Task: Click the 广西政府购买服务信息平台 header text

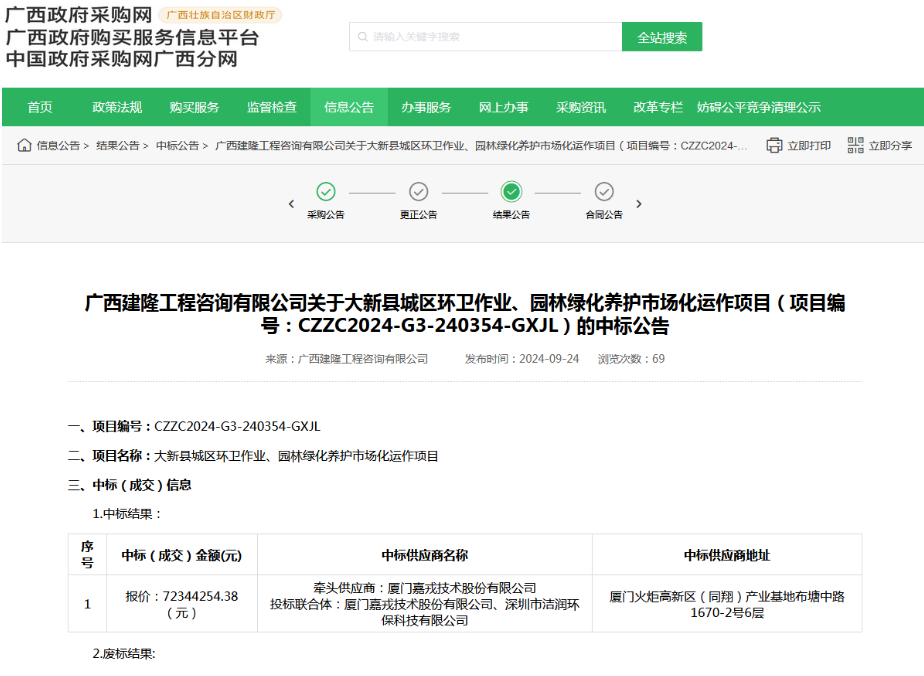Action: [x=133, y=37]
